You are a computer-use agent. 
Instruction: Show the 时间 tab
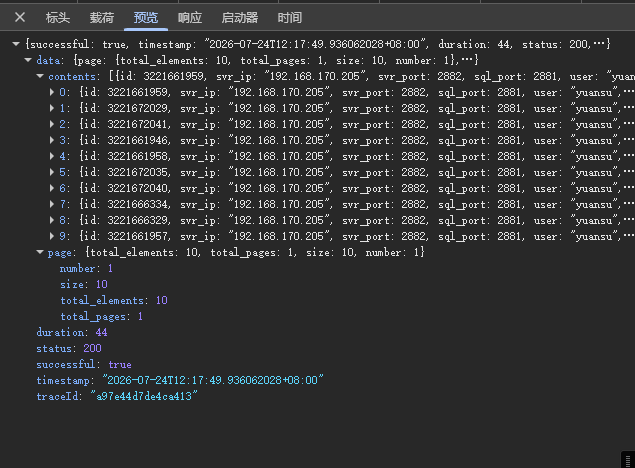[290, 18]
